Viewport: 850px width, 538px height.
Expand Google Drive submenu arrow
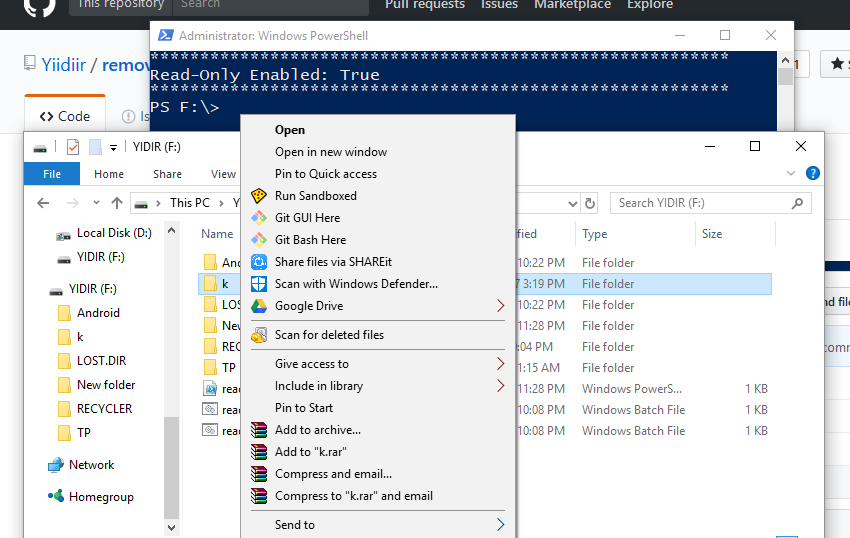coord(500,306)
